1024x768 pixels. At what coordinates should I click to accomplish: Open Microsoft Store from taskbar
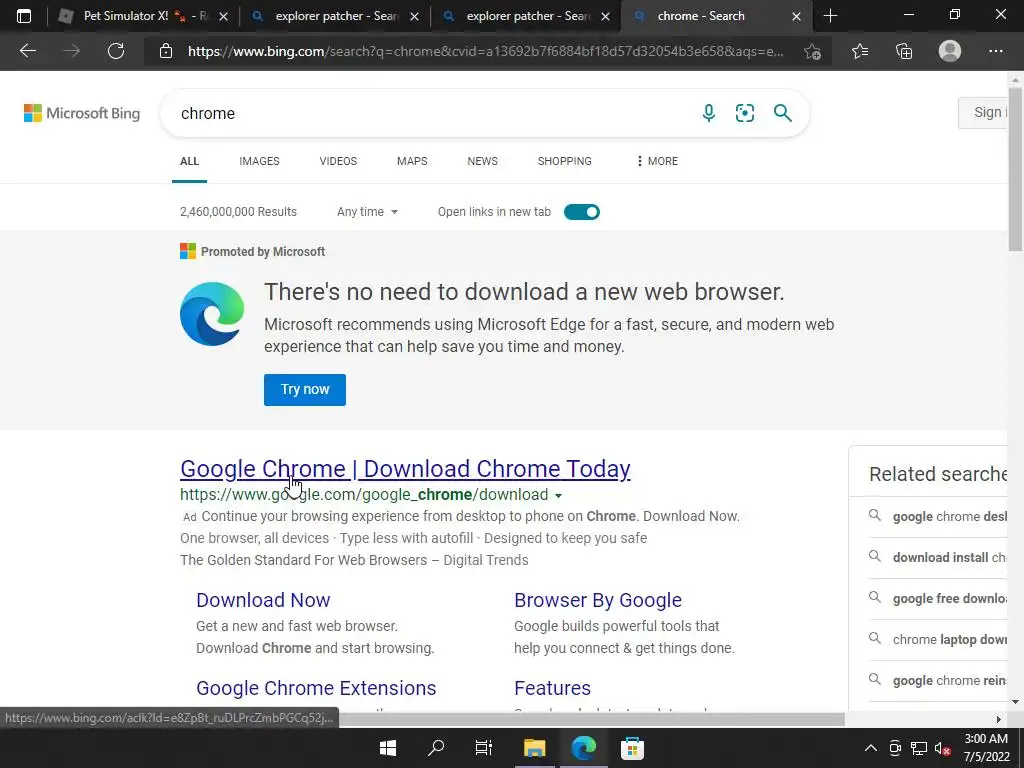[632, 748]
